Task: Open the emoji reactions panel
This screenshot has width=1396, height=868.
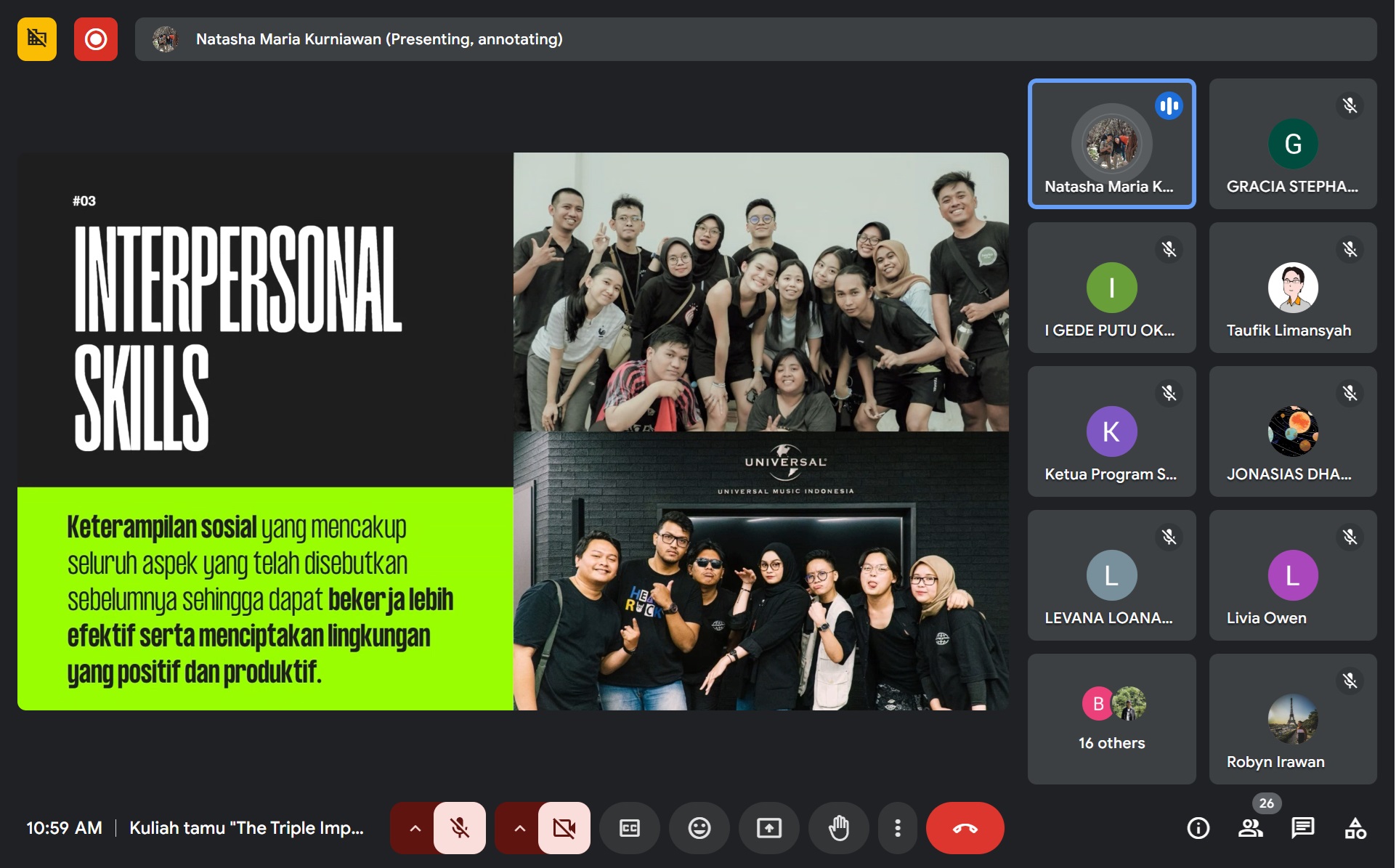Action: pos(699,828)
